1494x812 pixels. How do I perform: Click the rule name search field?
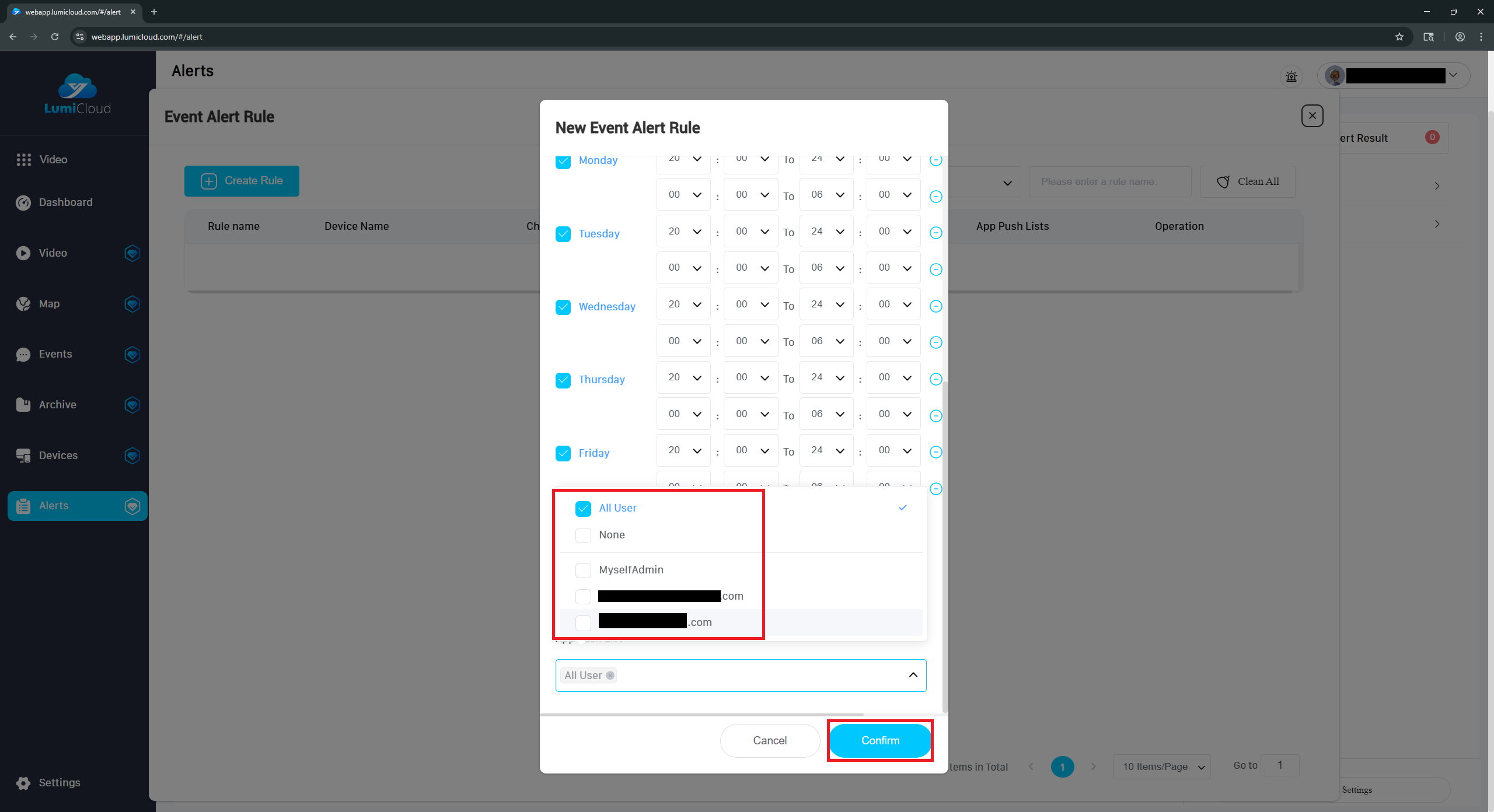coord(1109,181)
